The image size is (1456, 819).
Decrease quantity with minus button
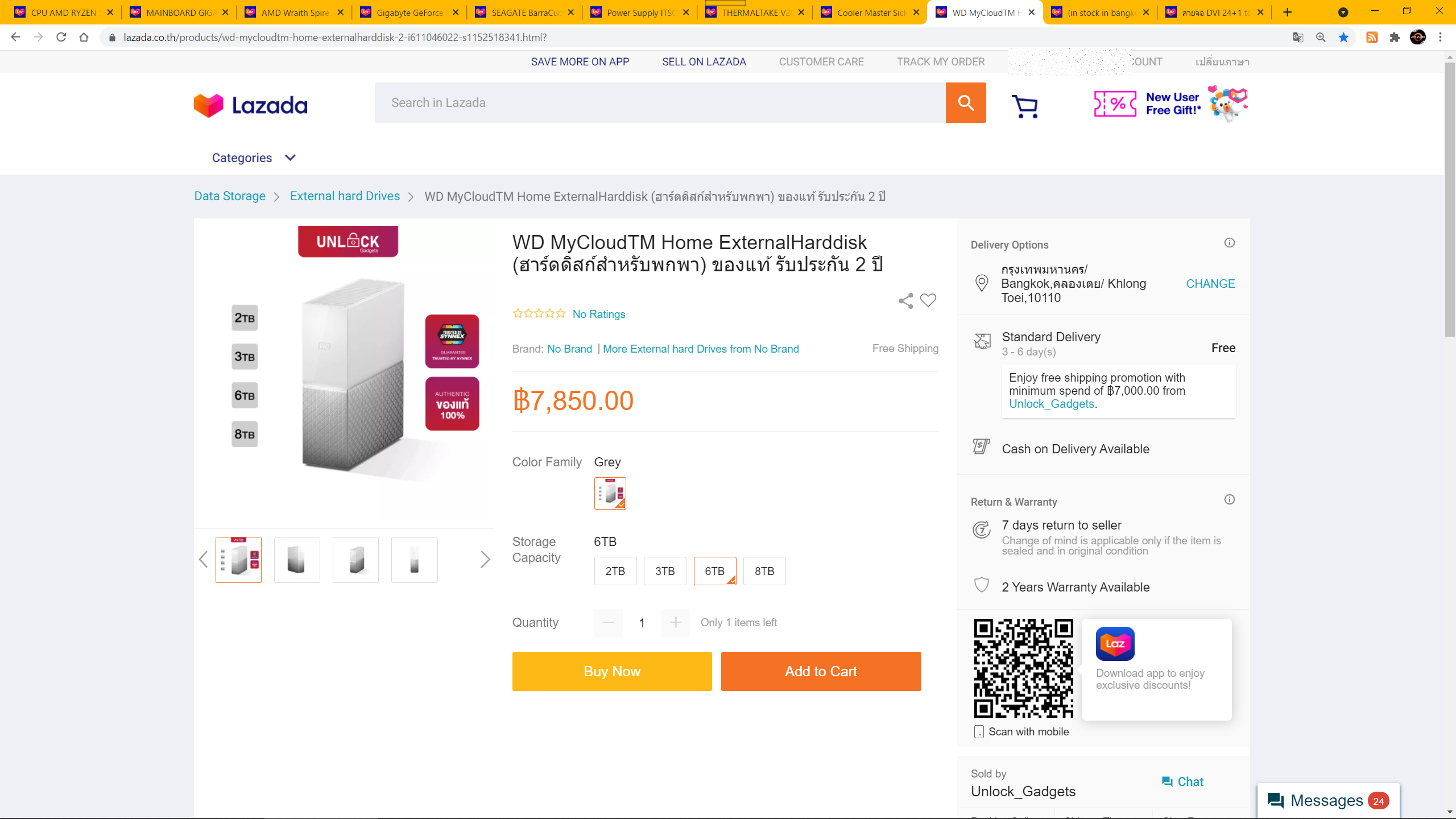tap(609, 623)
